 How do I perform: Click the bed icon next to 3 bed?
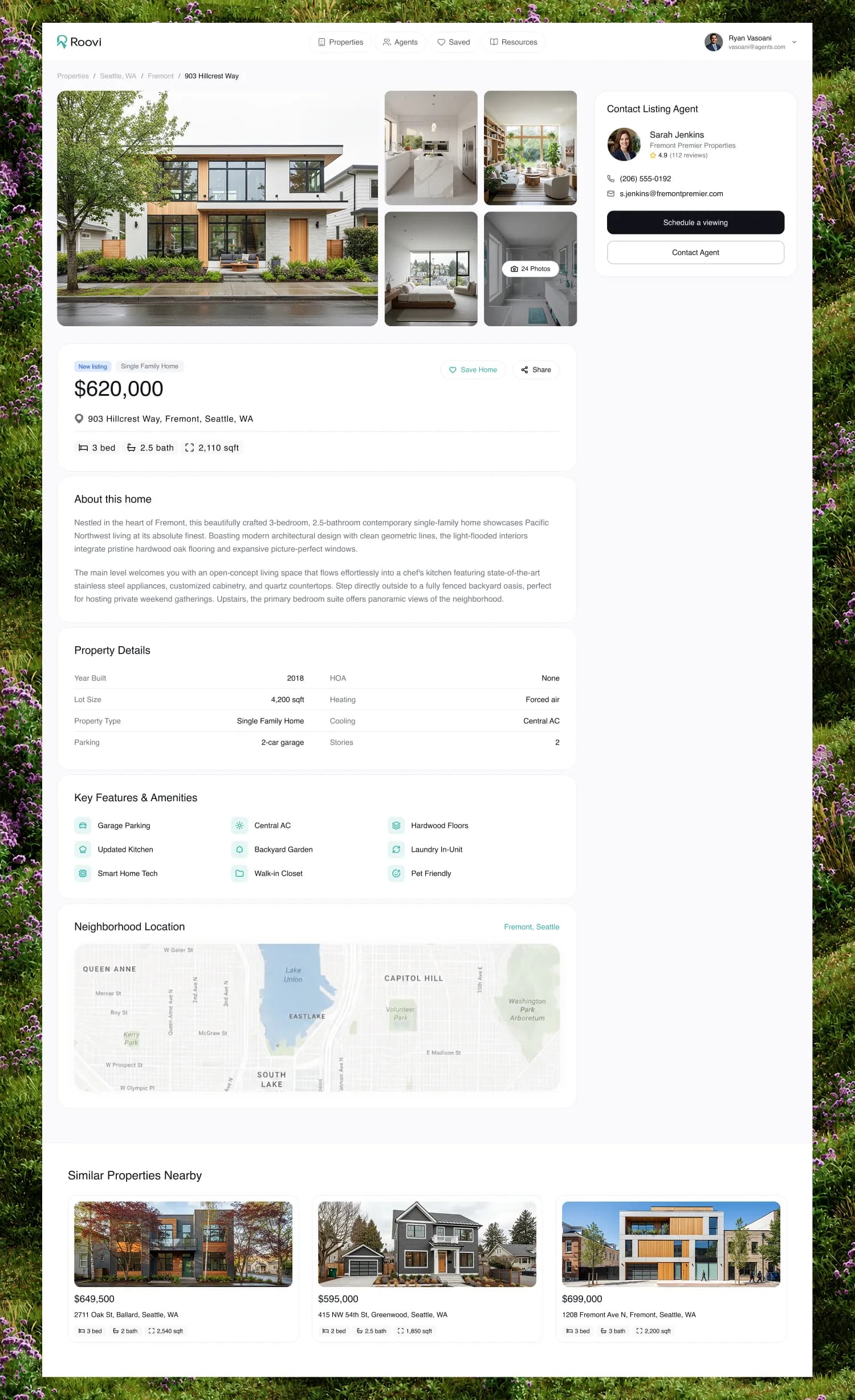(83, 448)
